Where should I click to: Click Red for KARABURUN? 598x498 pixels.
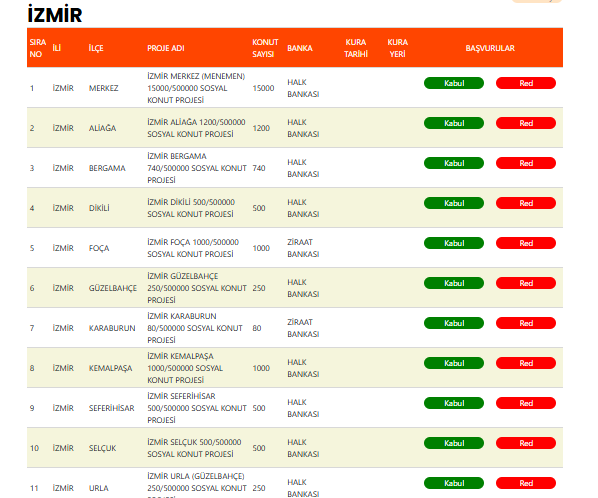coord(526,323)
